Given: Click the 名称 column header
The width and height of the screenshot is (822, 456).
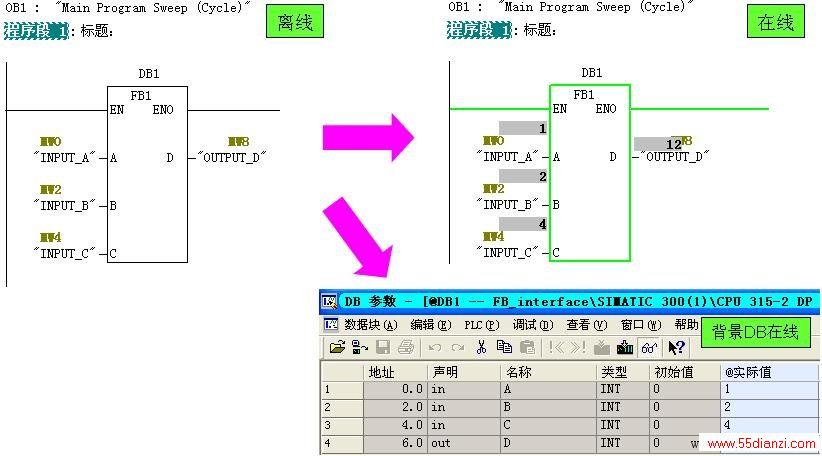Looking at the screenshot, I should point(549,372).
